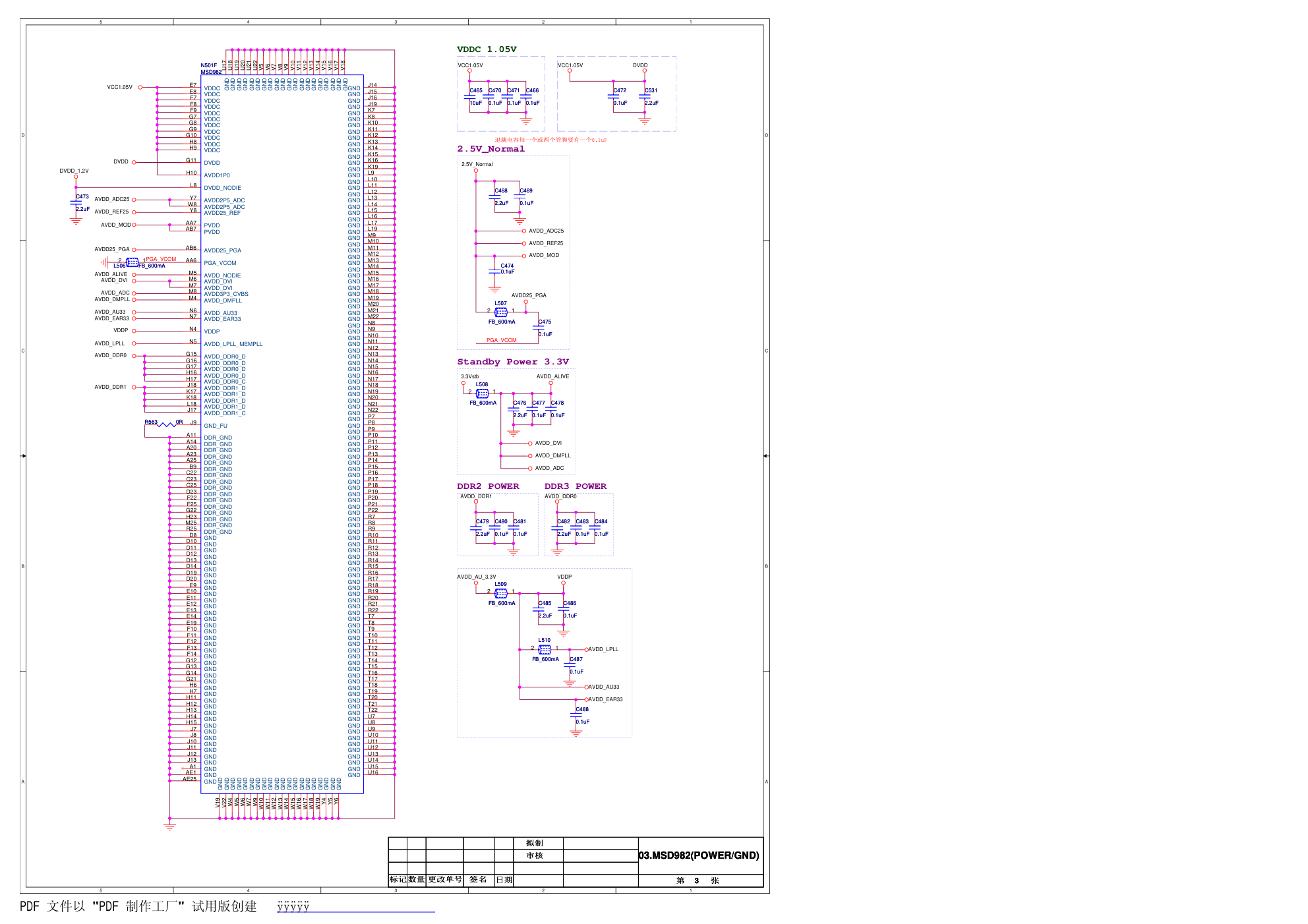The width and height of the screenshot is (1308, 924).
Task: Select capacitor C471 in VDDC block
Action: (508, 97)
